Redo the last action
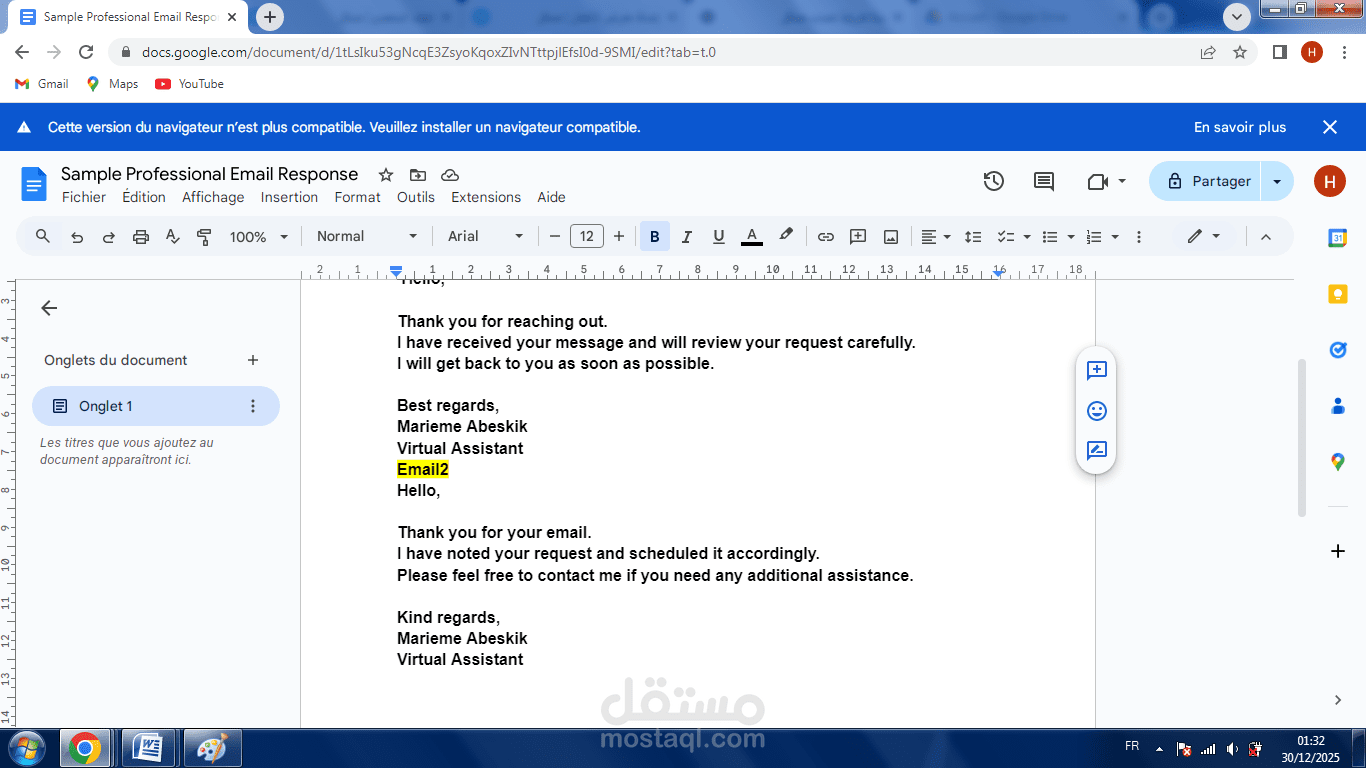The image size is (1366, 768). tap(109, 237)
